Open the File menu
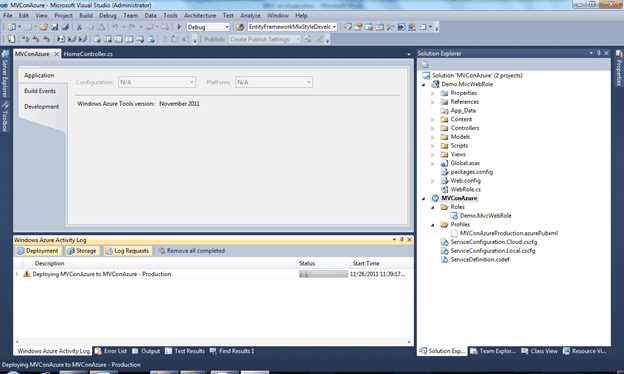The height and width of the screenshot is (374, 624). pos(8,15)
